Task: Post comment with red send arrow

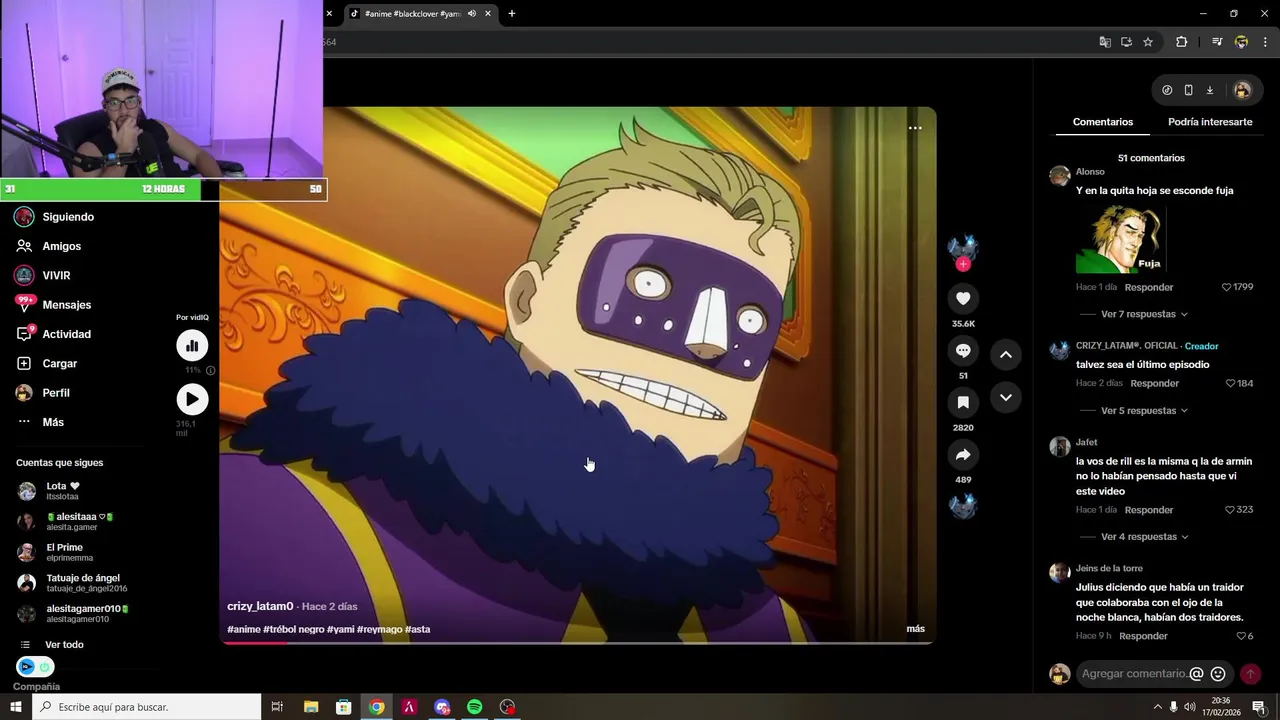Action: pos(1250,674)
